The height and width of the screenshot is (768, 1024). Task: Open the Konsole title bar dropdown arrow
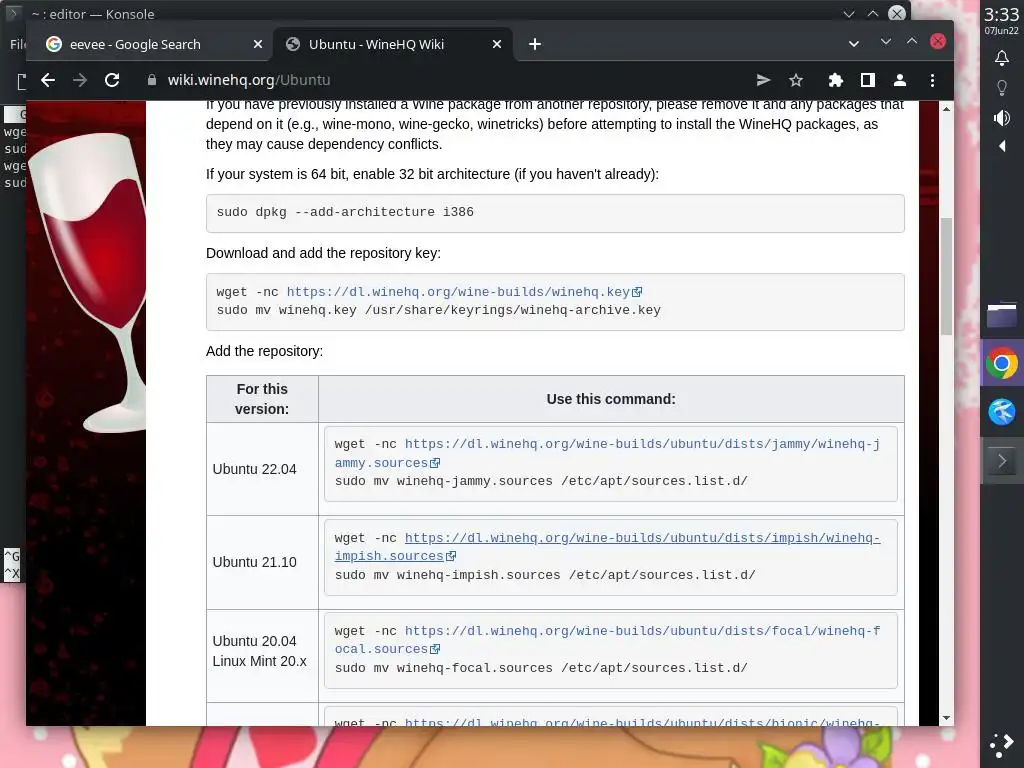pos(848,14)
